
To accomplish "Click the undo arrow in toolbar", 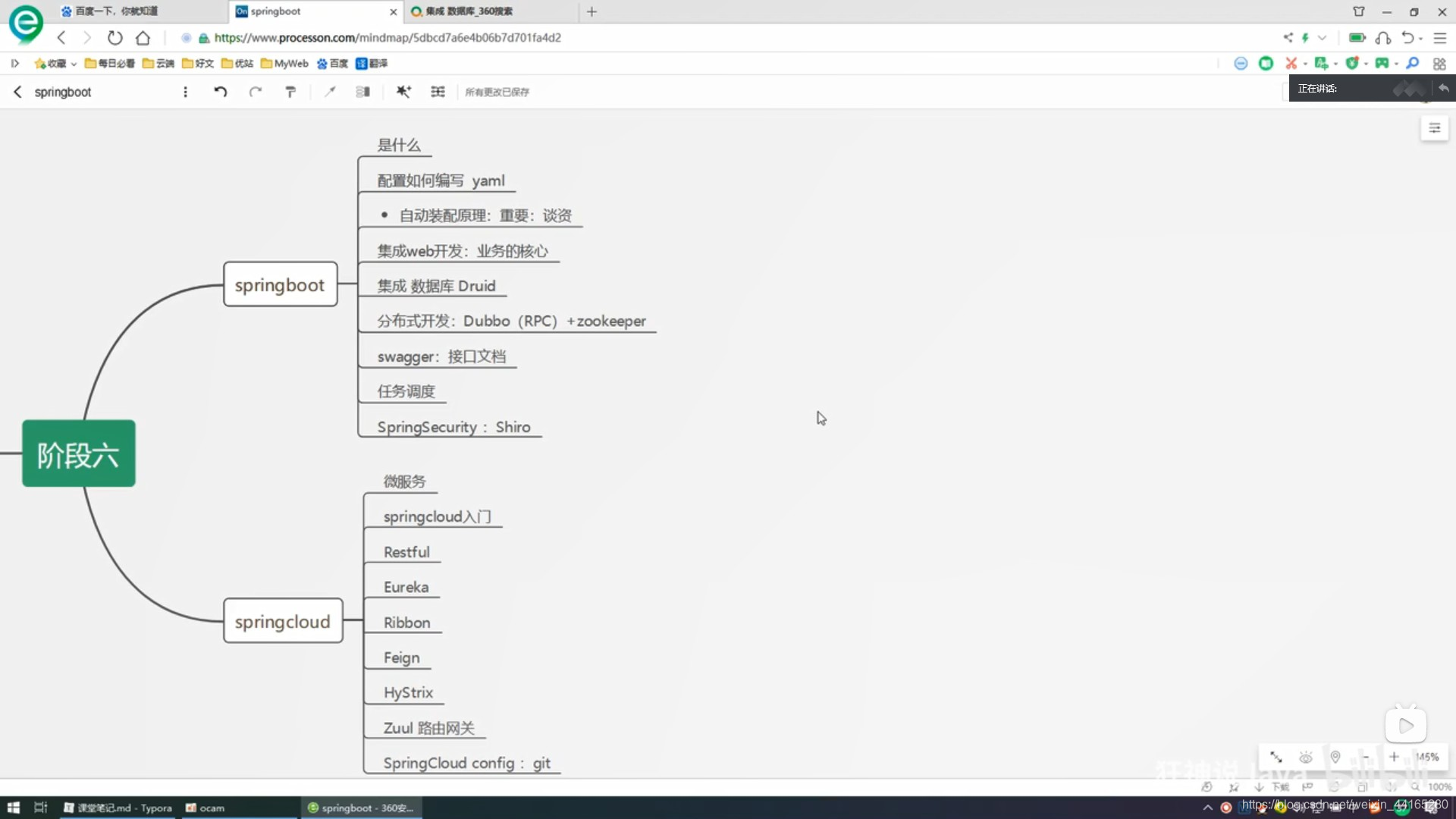I will pyautogui.click(x=221, y=92).
